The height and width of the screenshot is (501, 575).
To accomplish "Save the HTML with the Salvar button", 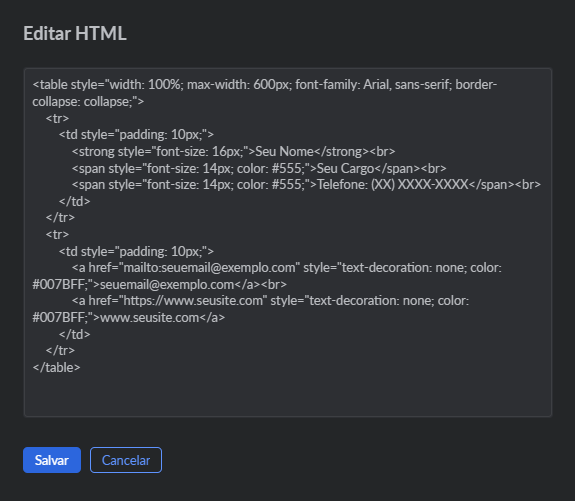I will coord(52,460).
